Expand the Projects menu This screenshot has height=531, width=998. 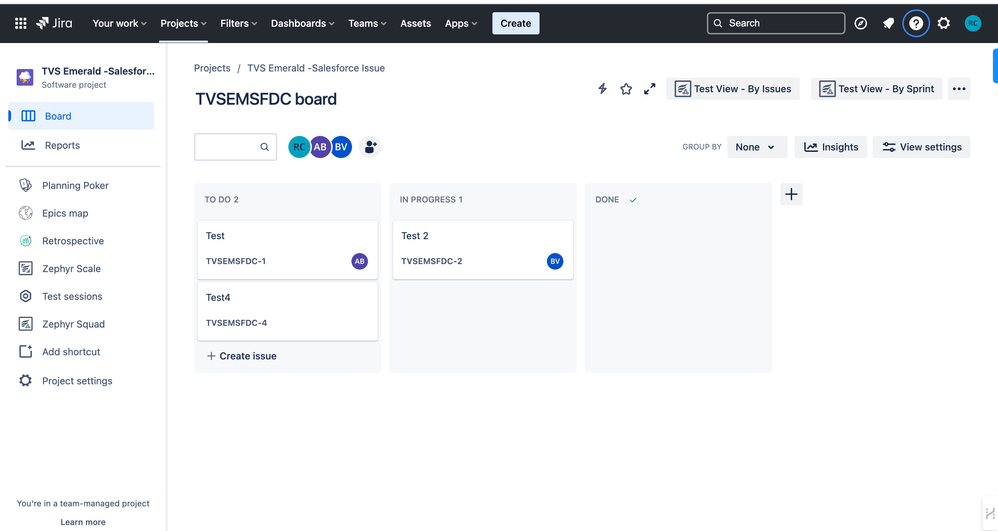[x=183, y=24]
